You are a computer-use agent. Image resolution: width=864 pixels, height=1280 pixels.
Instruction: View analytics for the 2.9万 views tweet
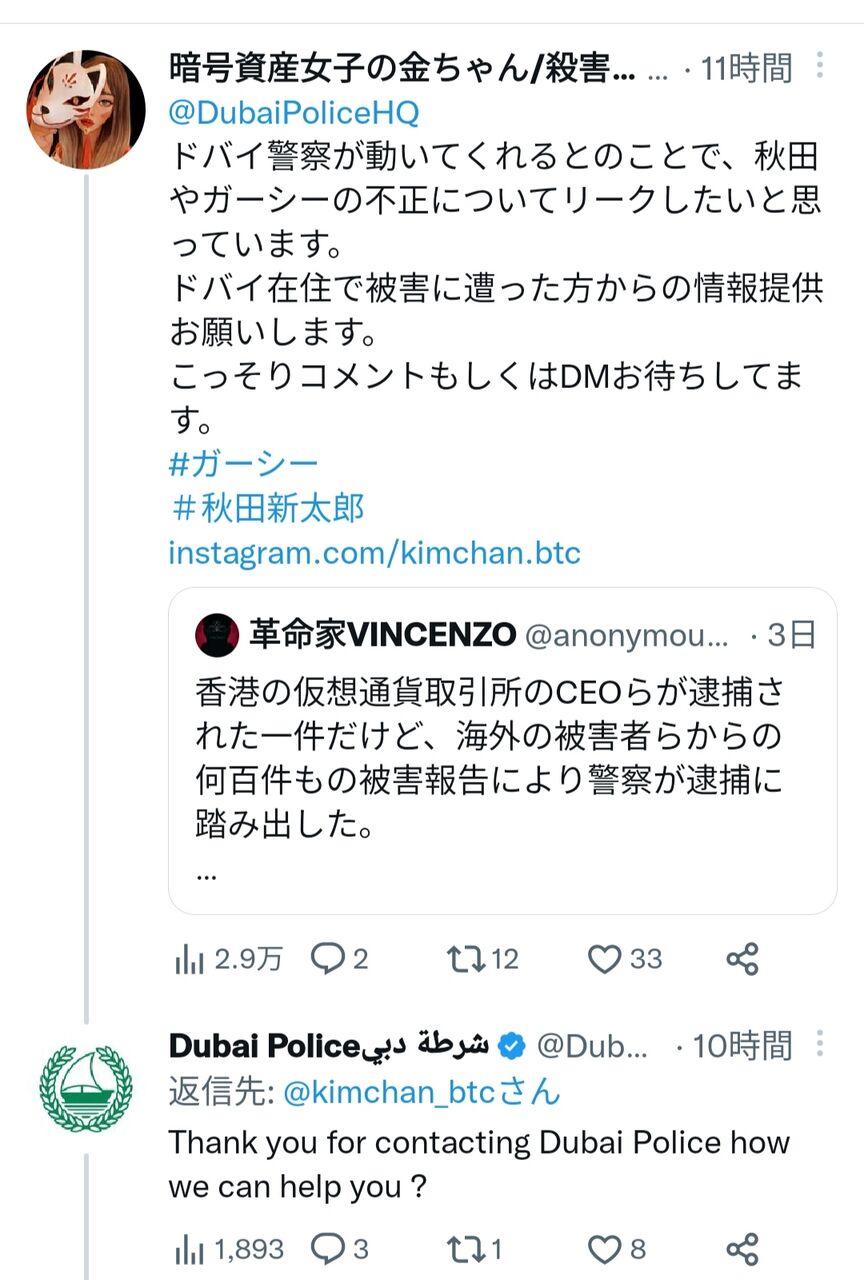pyautogui.click(x=190, y=960)
